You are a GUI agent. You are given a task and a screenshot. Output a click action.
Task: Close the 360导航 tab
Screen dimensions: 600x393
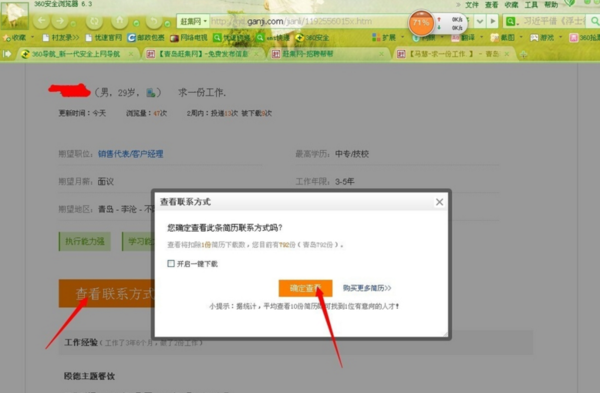pos(131,54)
